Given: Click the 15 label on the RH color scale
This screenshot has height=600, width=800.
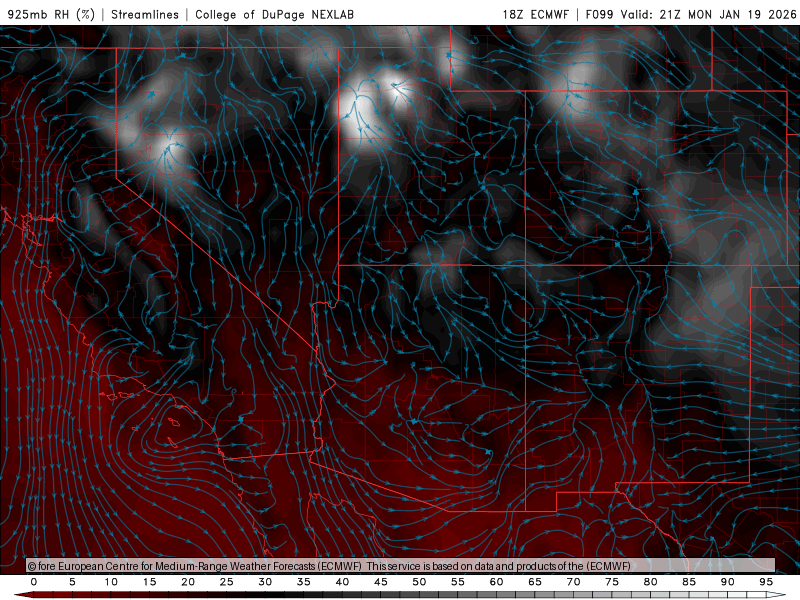Looking at the screenshot, I should (149, 582).
